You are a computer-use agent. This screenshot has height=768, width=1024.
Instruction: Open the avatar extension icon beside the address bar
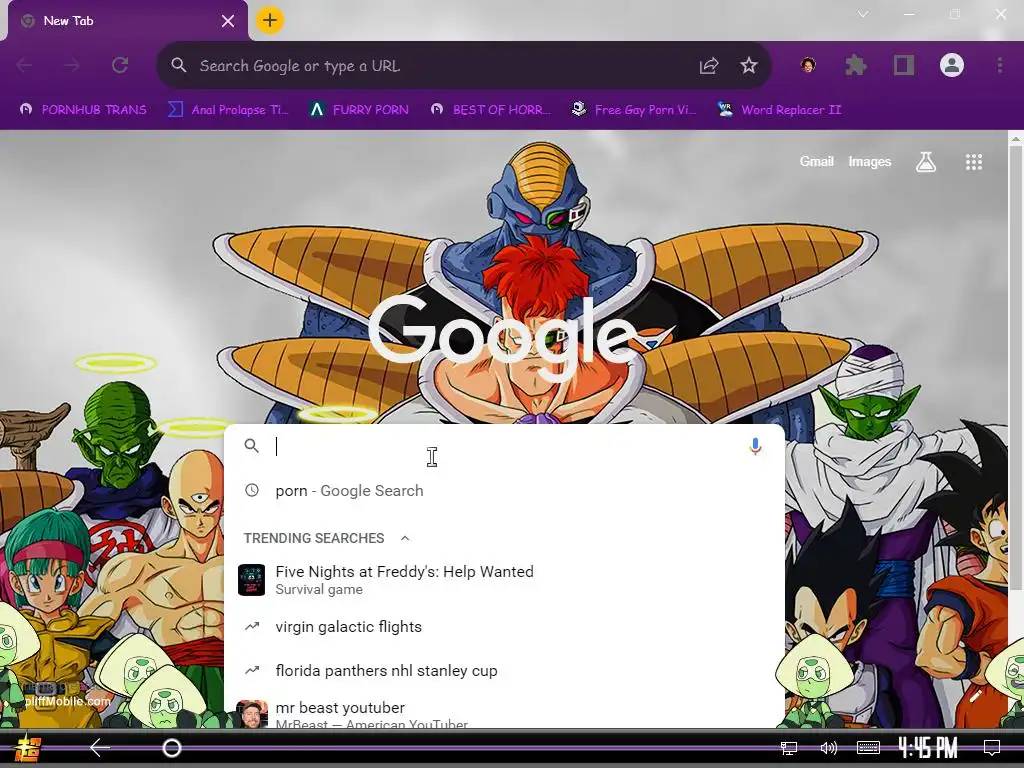808,65
